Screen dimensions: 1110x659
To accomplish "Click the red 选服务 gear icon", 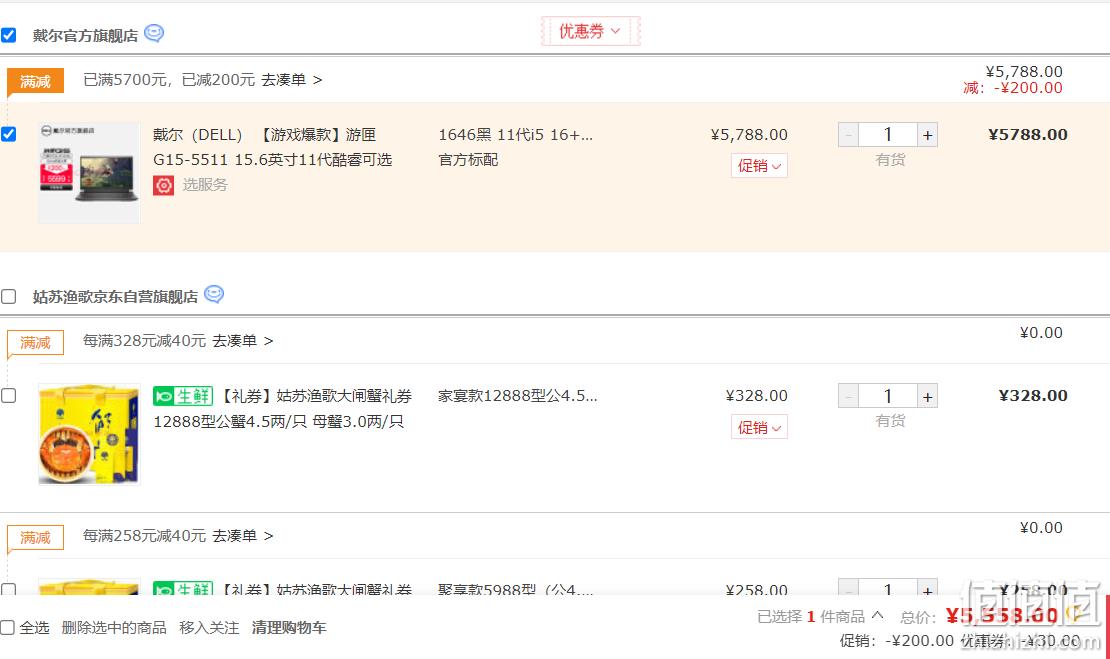I will 164,185.
